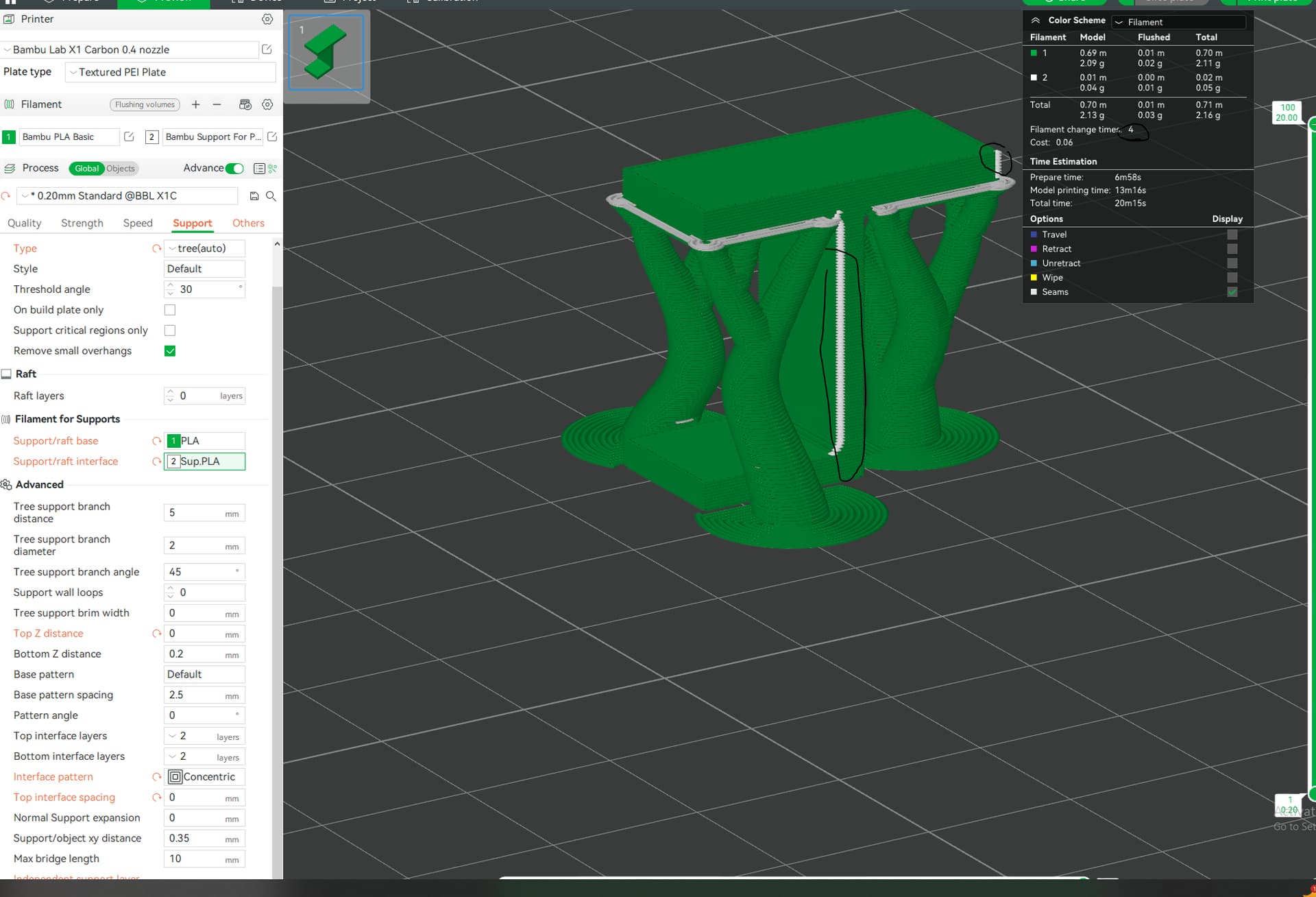Screen dimensions: 1316x897
Task: Save process preset with disk icon
Action: tap(254, 196)
